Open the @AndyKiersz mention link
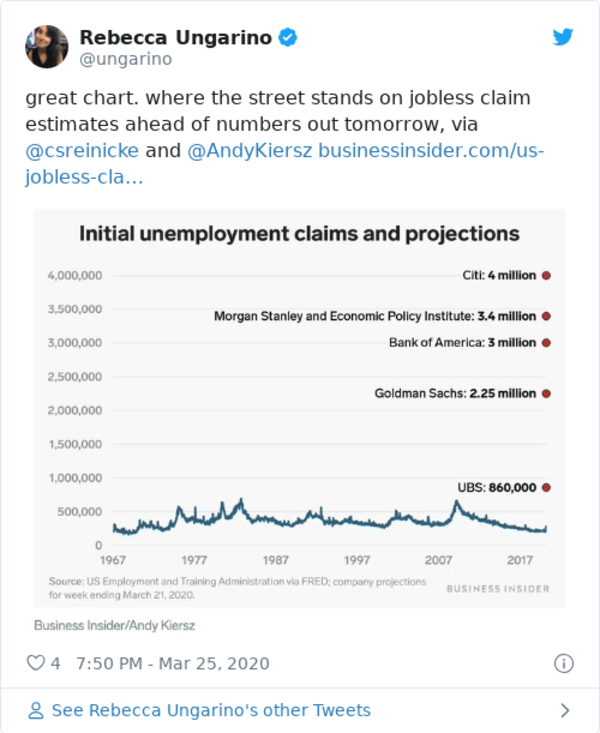The width and height of the screenshot is (600, 733). [249, 151]
